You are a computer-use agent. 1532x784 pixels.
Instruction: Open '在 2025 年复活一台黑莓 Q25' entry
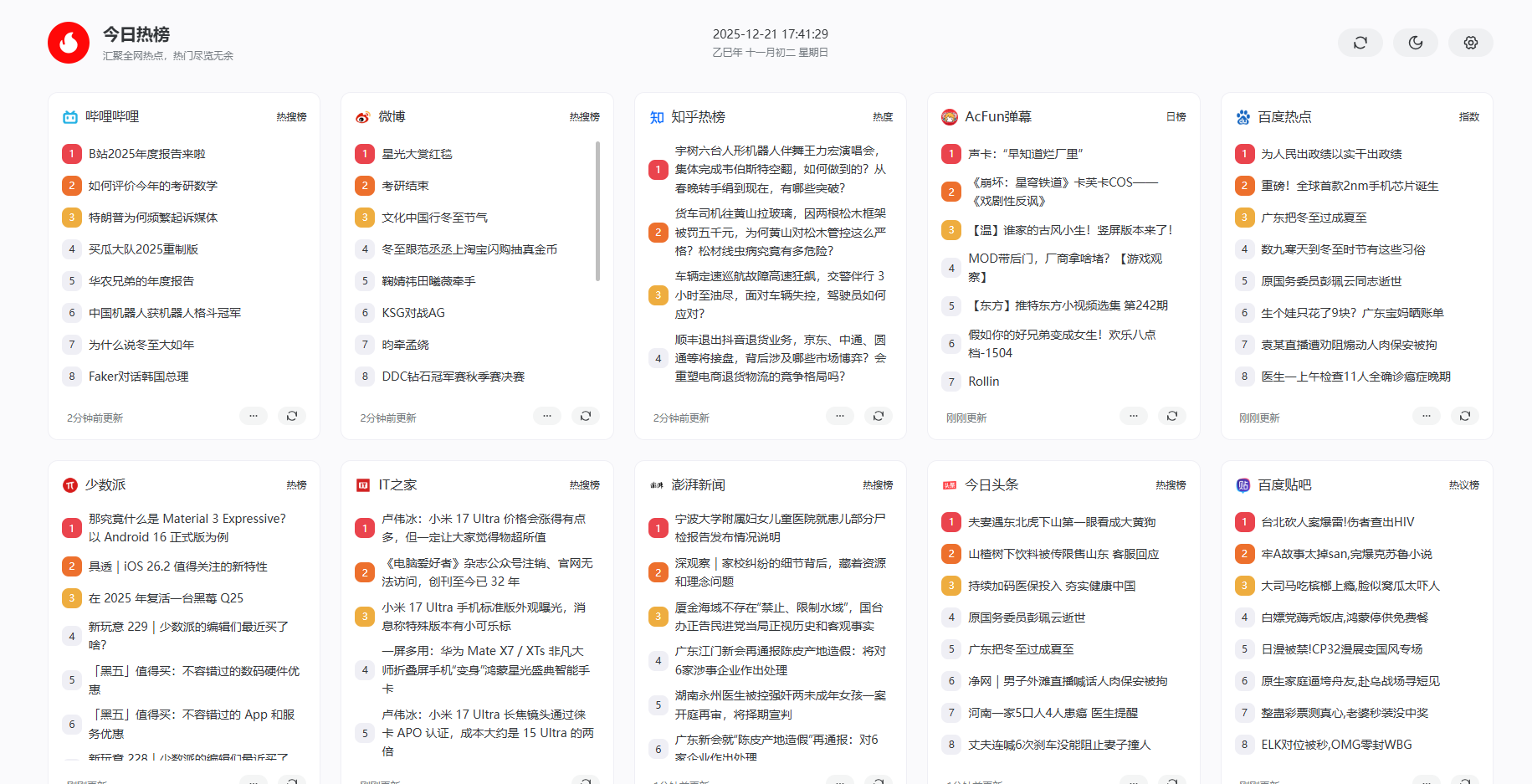click(x=167, y=598)
